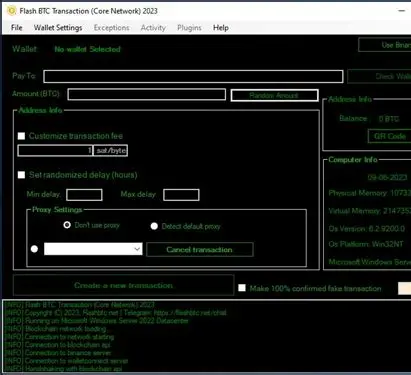The width and height of the screenshot is (411, 375).
Task: Click No wallet Selected text
Action: tap(87, 49)
